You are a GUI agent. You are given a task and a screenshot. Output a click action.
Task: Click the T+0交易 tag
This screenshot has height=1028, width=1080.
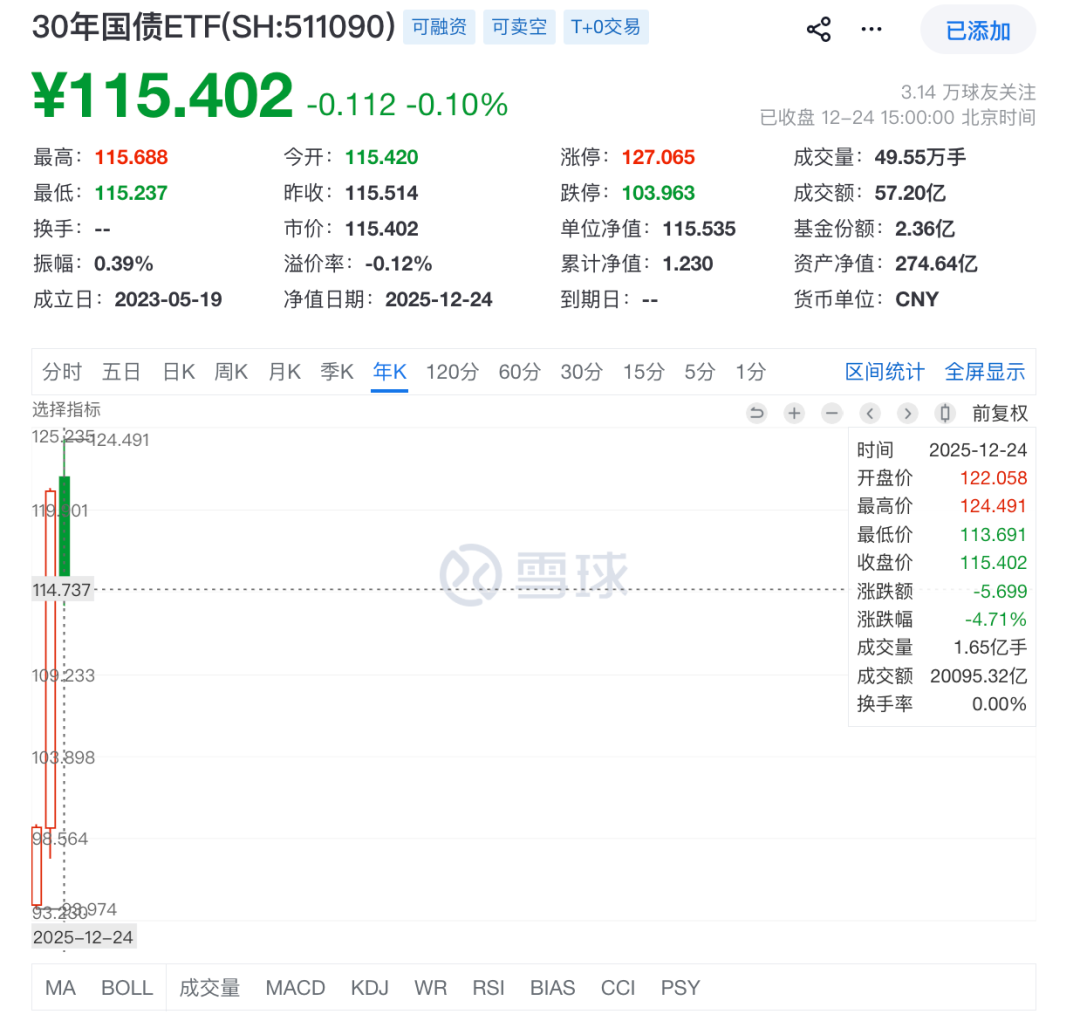[x=605, y=27]
